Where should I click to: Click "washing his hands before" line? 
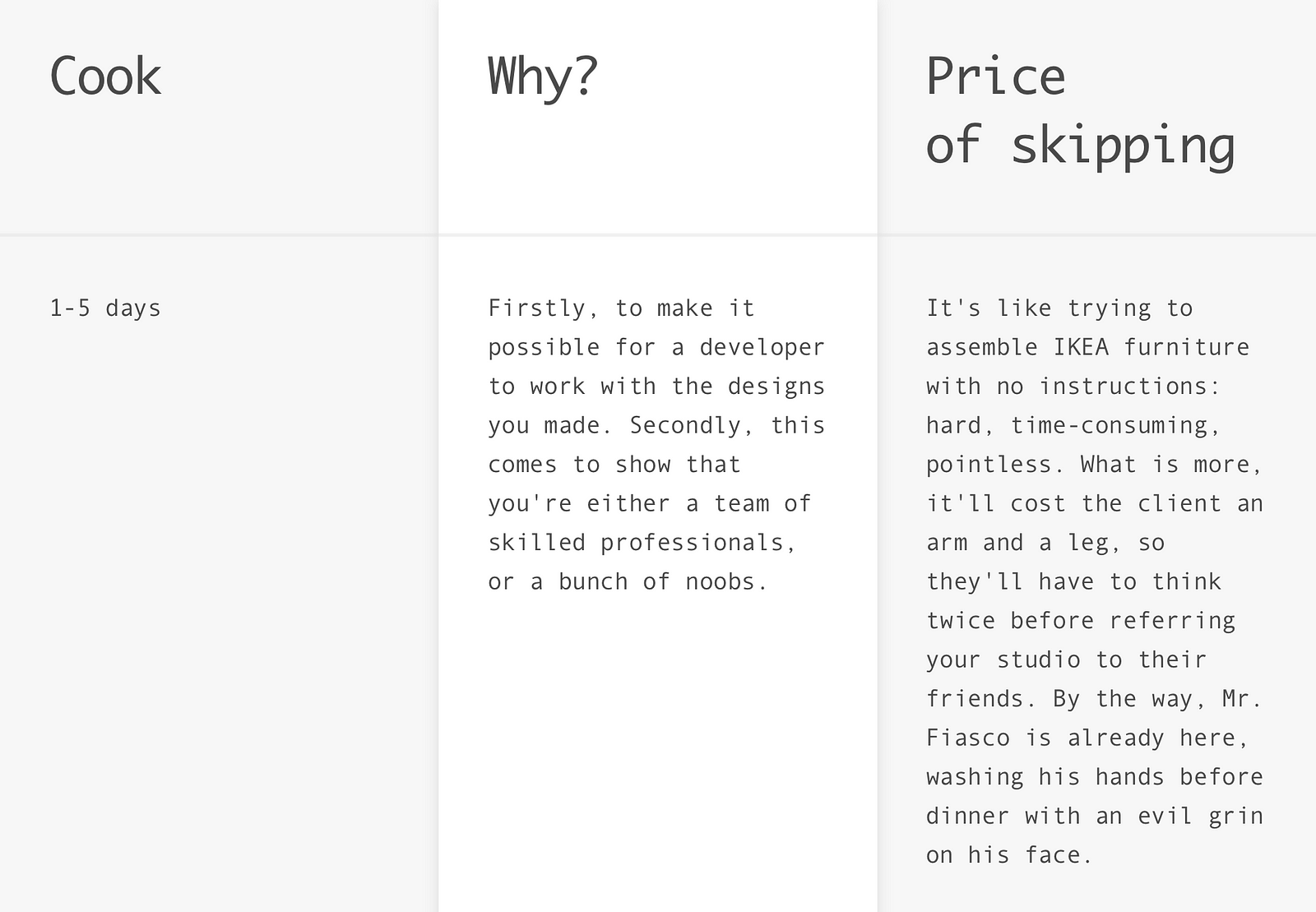(x=1095, y=777)
